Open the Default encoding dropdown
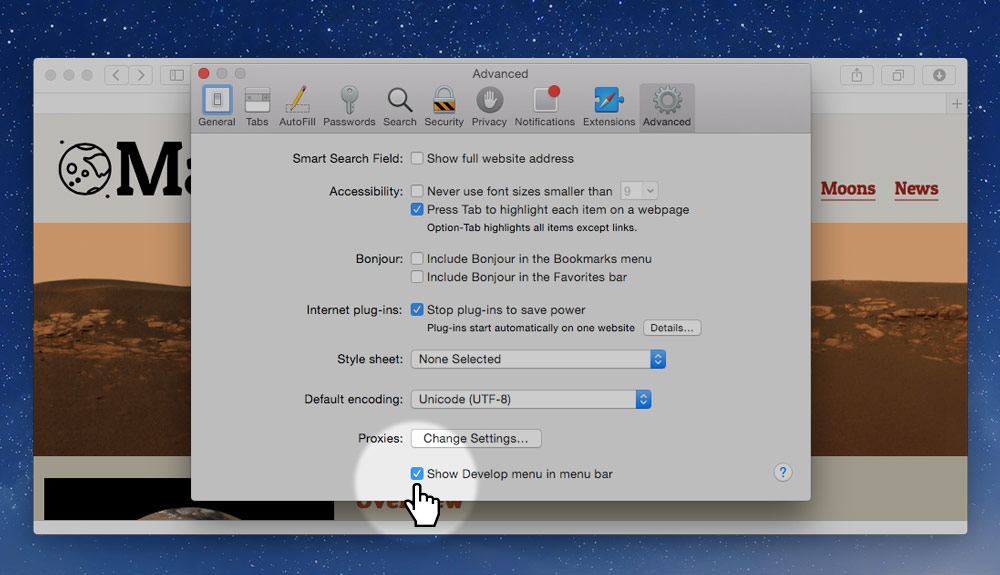1000x575 pixels. 531,399
